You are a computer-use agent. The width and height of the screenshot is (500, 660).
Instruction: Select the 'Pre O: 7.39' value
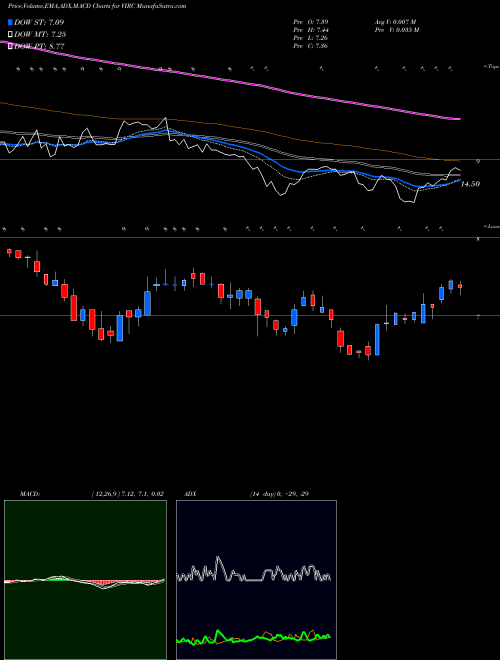[311, 21]
